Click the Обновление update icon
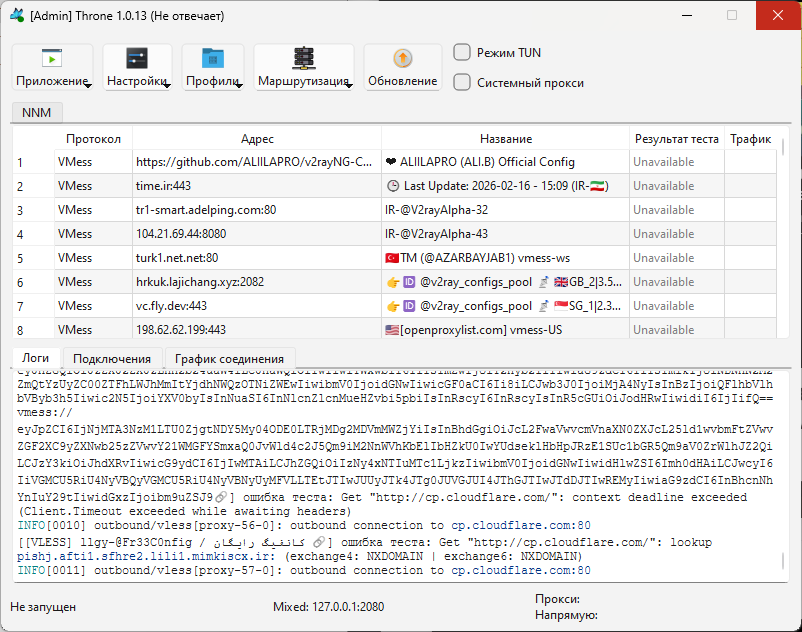 tap(402, 58)
